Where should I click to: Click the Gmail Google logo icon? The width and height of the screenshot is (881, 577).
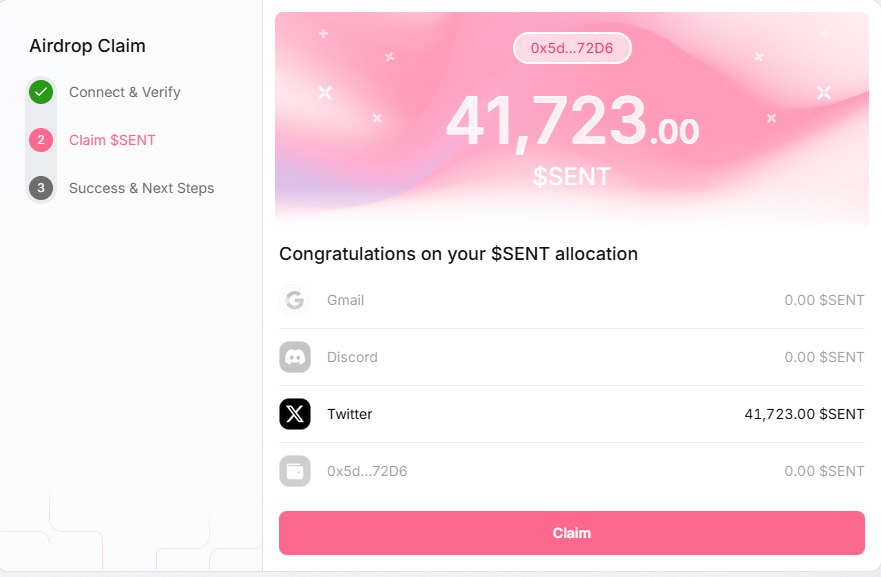(294, 300)
